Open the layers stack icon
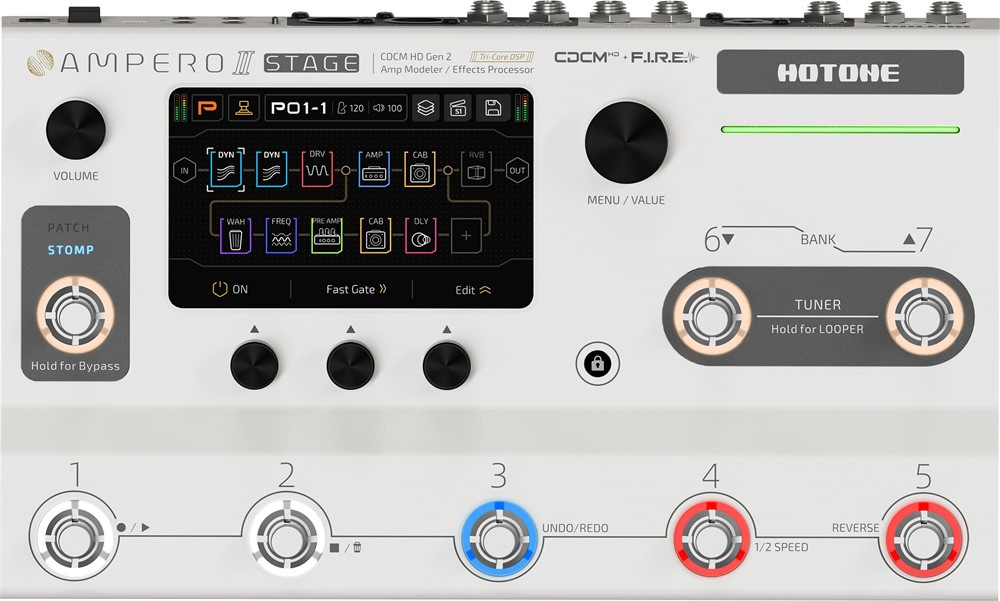 tap(425, 108)
